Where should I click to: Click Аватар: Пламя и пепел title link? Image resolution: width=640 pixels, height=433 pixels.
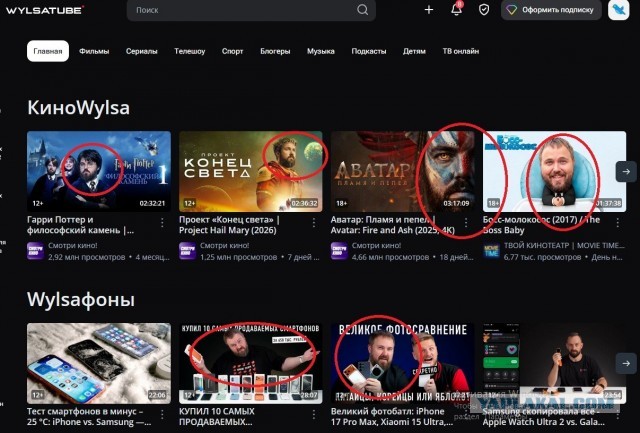(393, 225)
